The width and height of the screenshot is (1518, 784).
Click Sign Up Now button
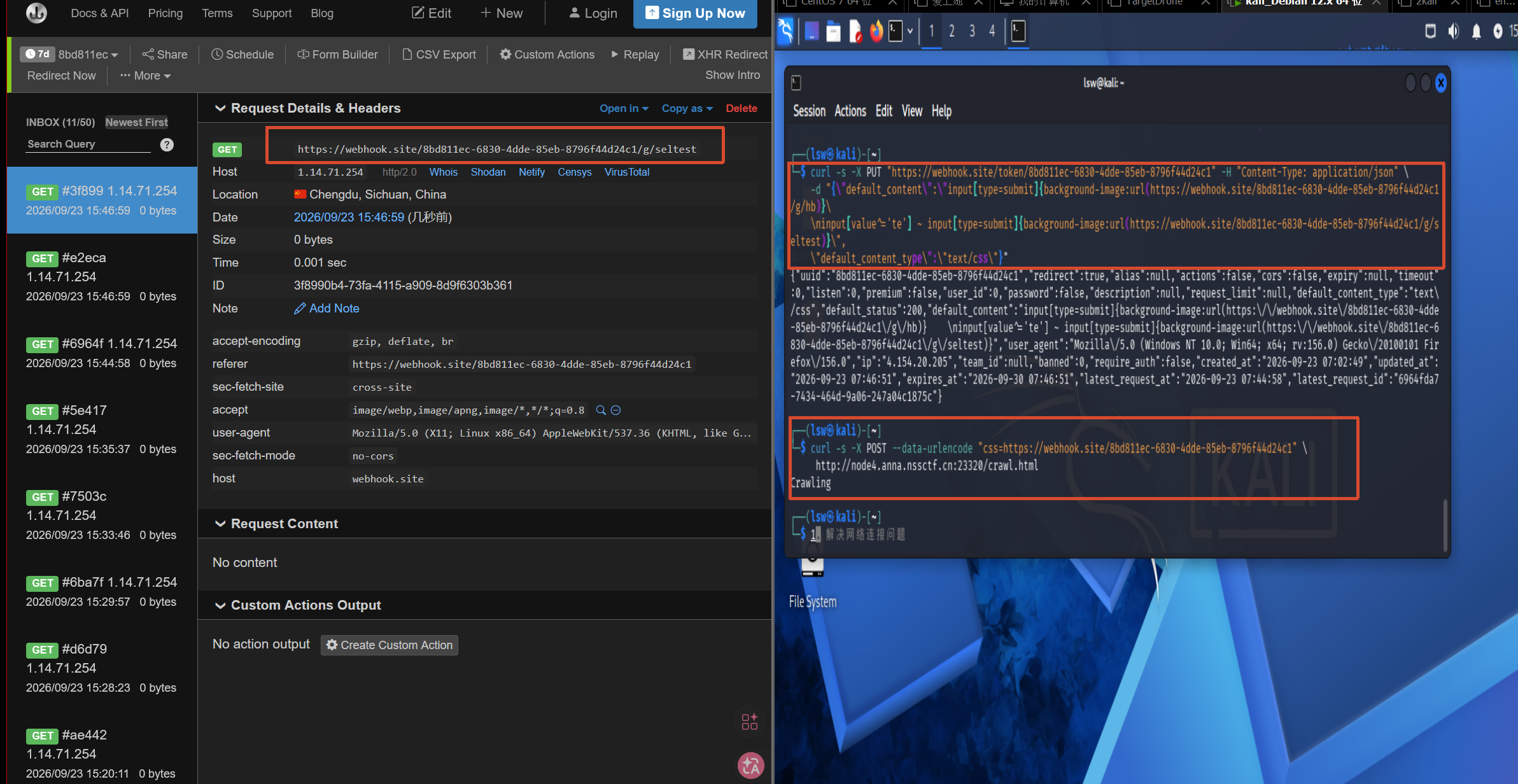[x=695, y=13]
